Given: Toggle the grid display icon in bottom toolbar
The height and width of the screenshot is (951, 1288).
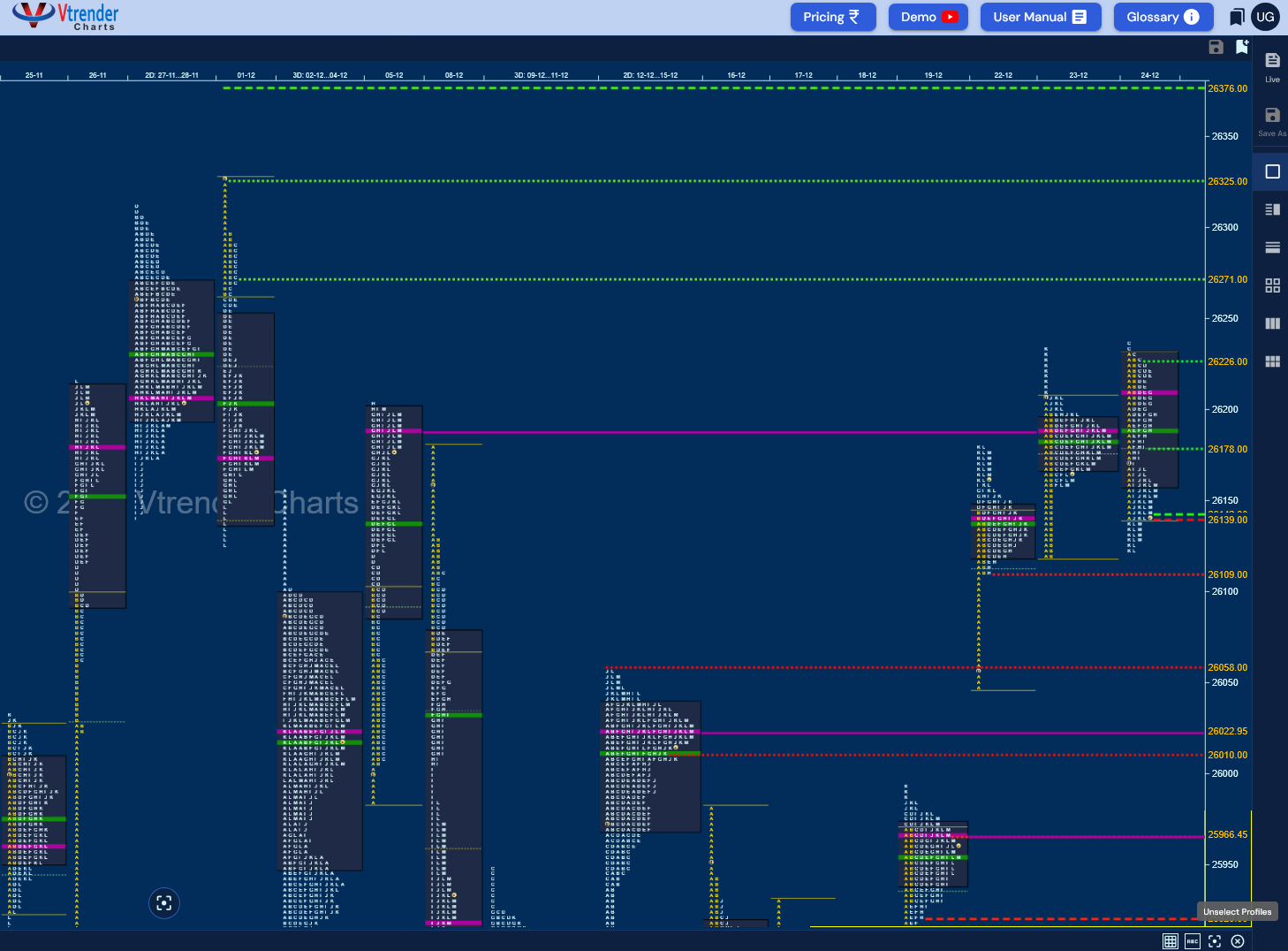Looking at the screenshot, I should click(x=1170, y=941).
